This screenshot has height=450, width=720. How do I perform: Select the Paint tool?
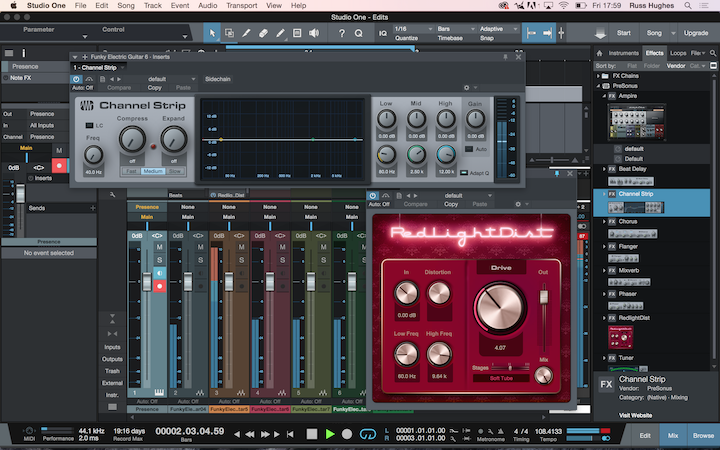click(x=280, y=33)
